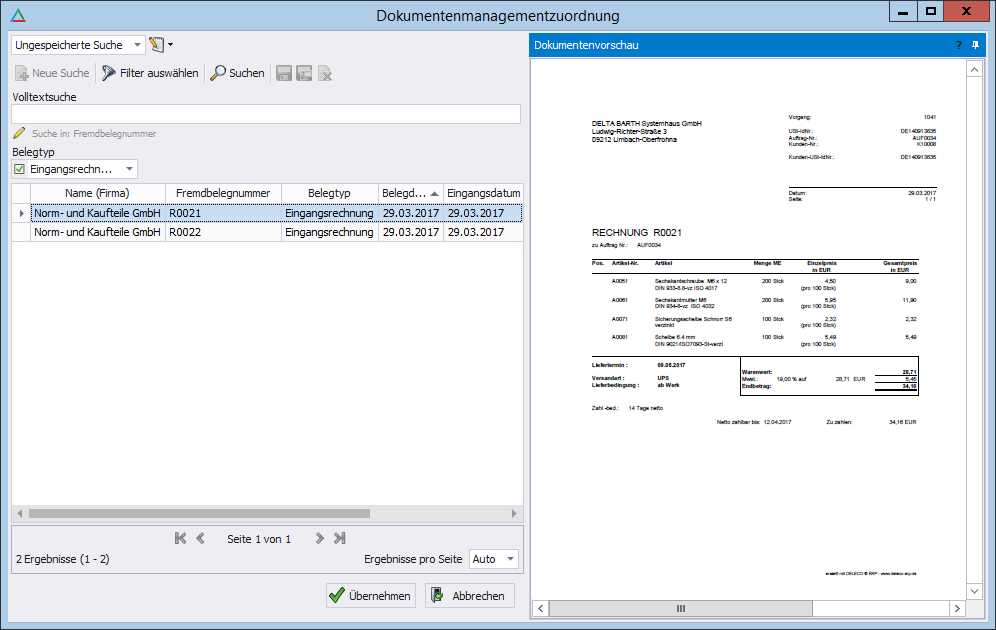This screenshot has width=996, height=630.
Task: Go to the first results page
Action: 180,538
